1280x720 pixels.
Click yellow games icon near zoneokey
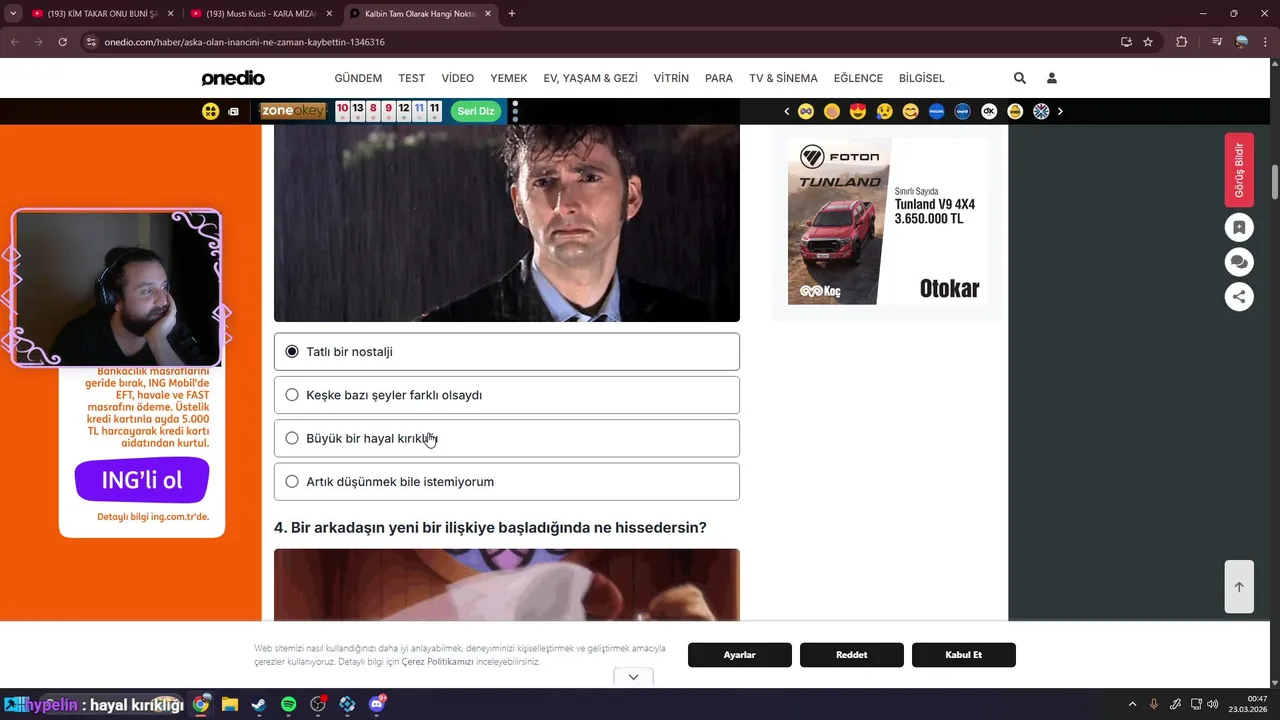coord(210,111)
